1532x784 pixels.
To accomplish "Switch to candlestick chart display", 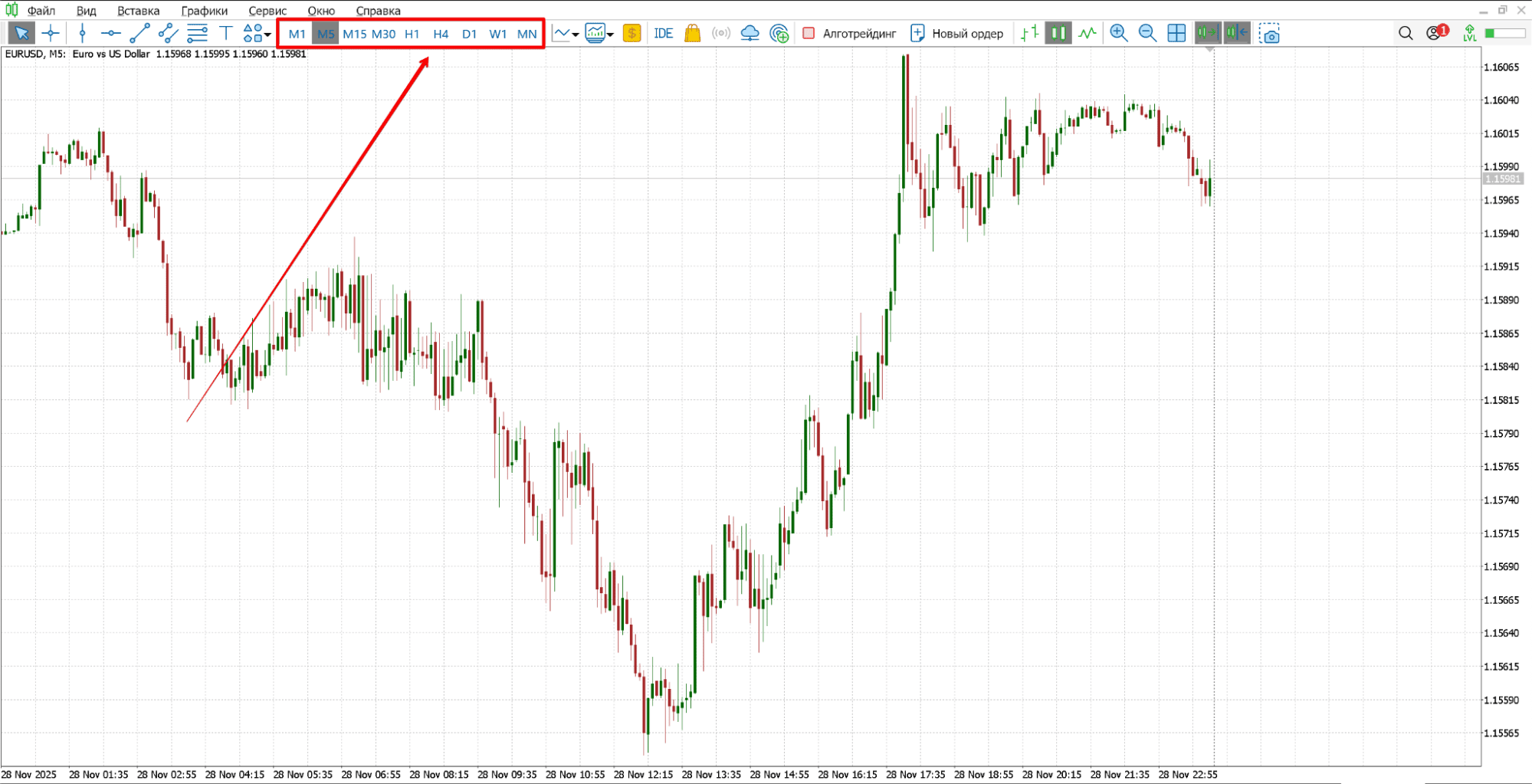I will coord(1058,33).
